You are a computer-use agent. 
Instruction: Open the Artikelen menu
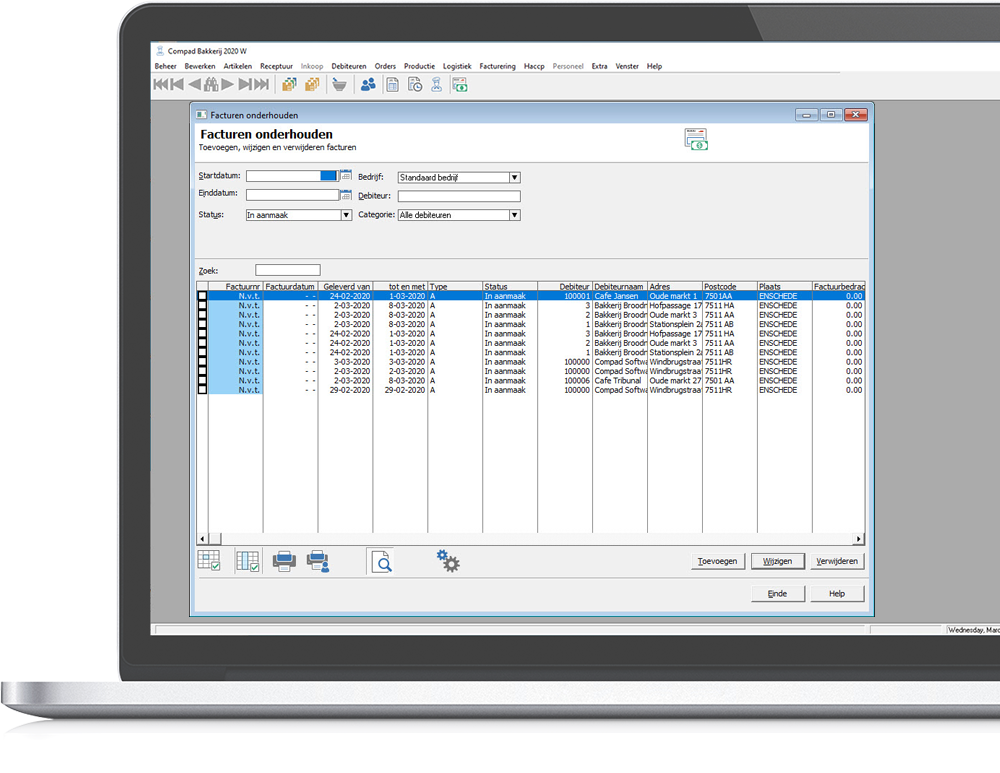click(237, 66)
